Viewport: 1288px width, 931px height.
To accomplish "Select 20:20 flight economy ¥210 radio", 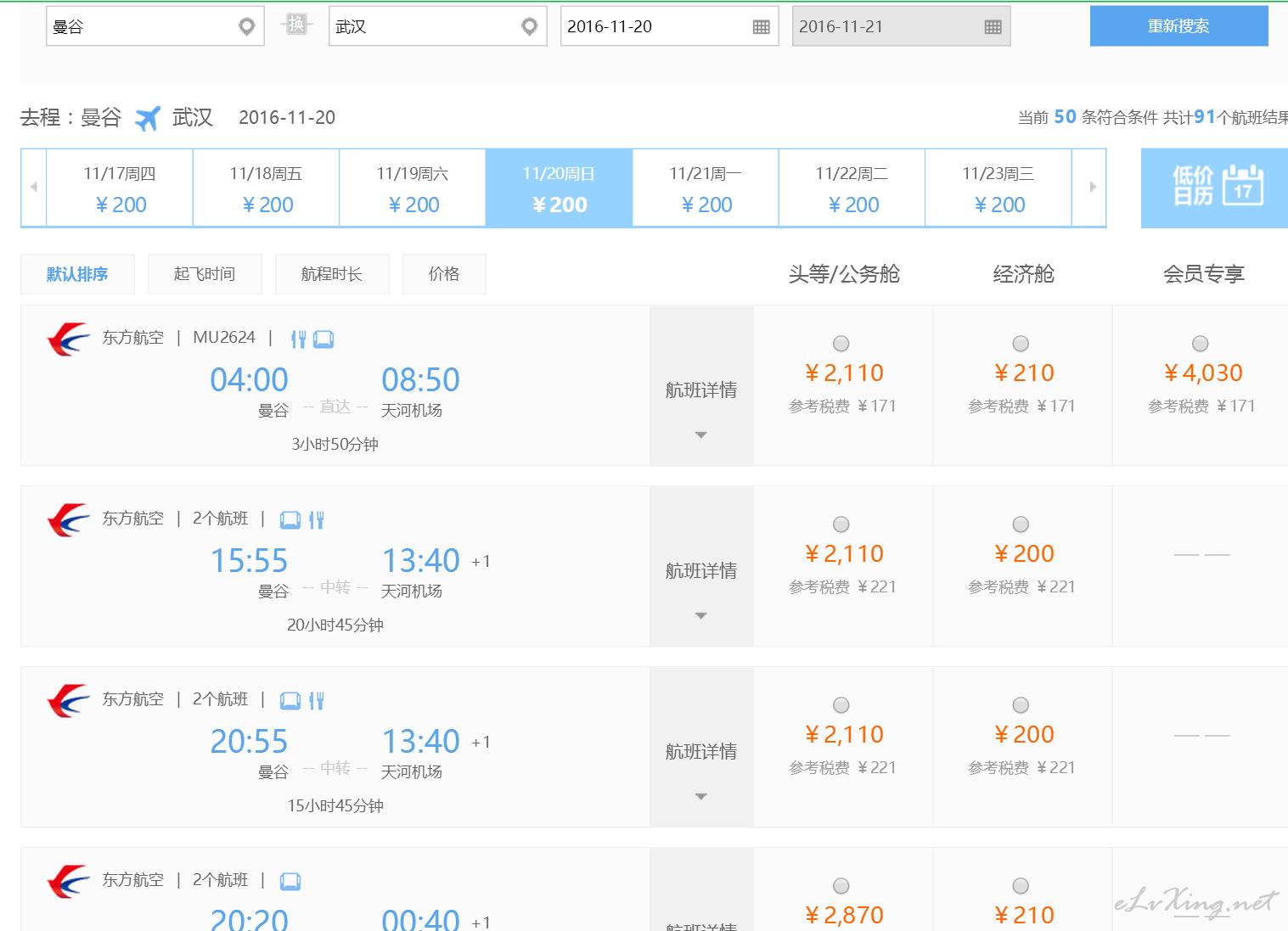I will (1021, 886).
